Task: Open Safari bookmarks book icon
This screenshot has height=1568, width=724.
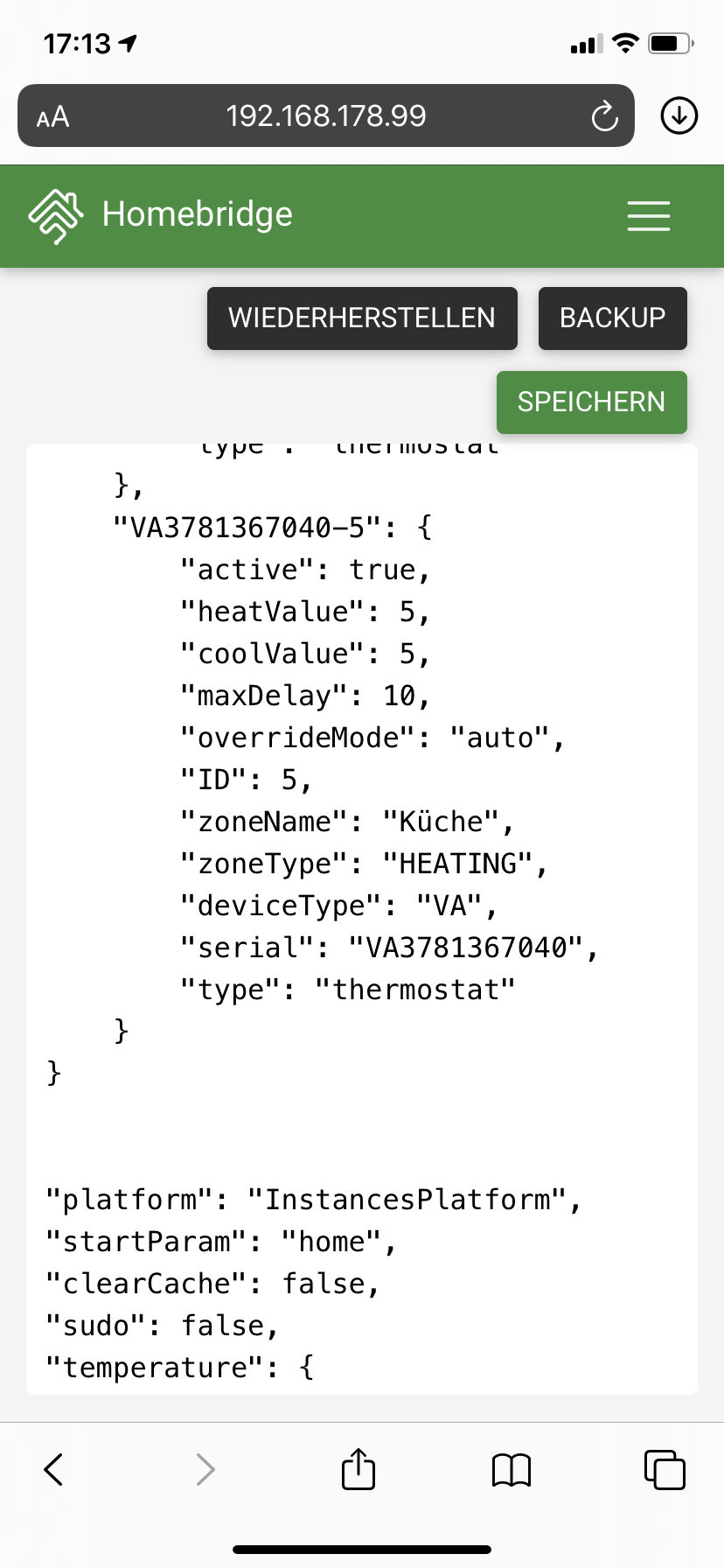Action: (512, 1469)
